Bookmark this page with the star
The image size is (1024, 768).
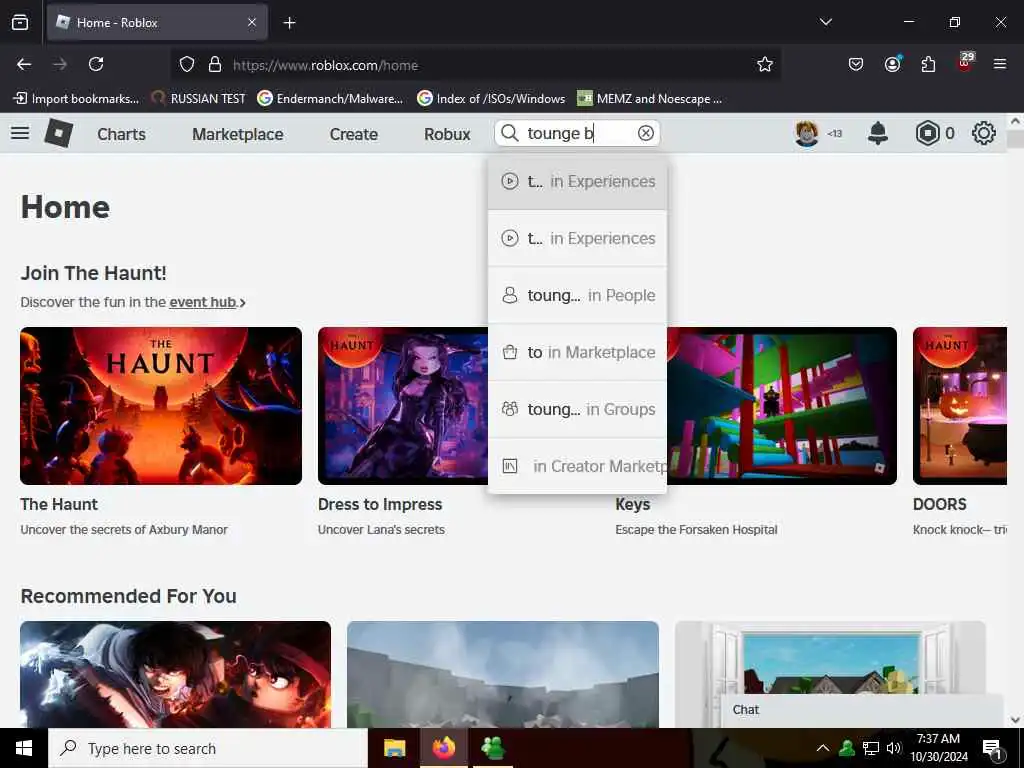pos(765,64)
